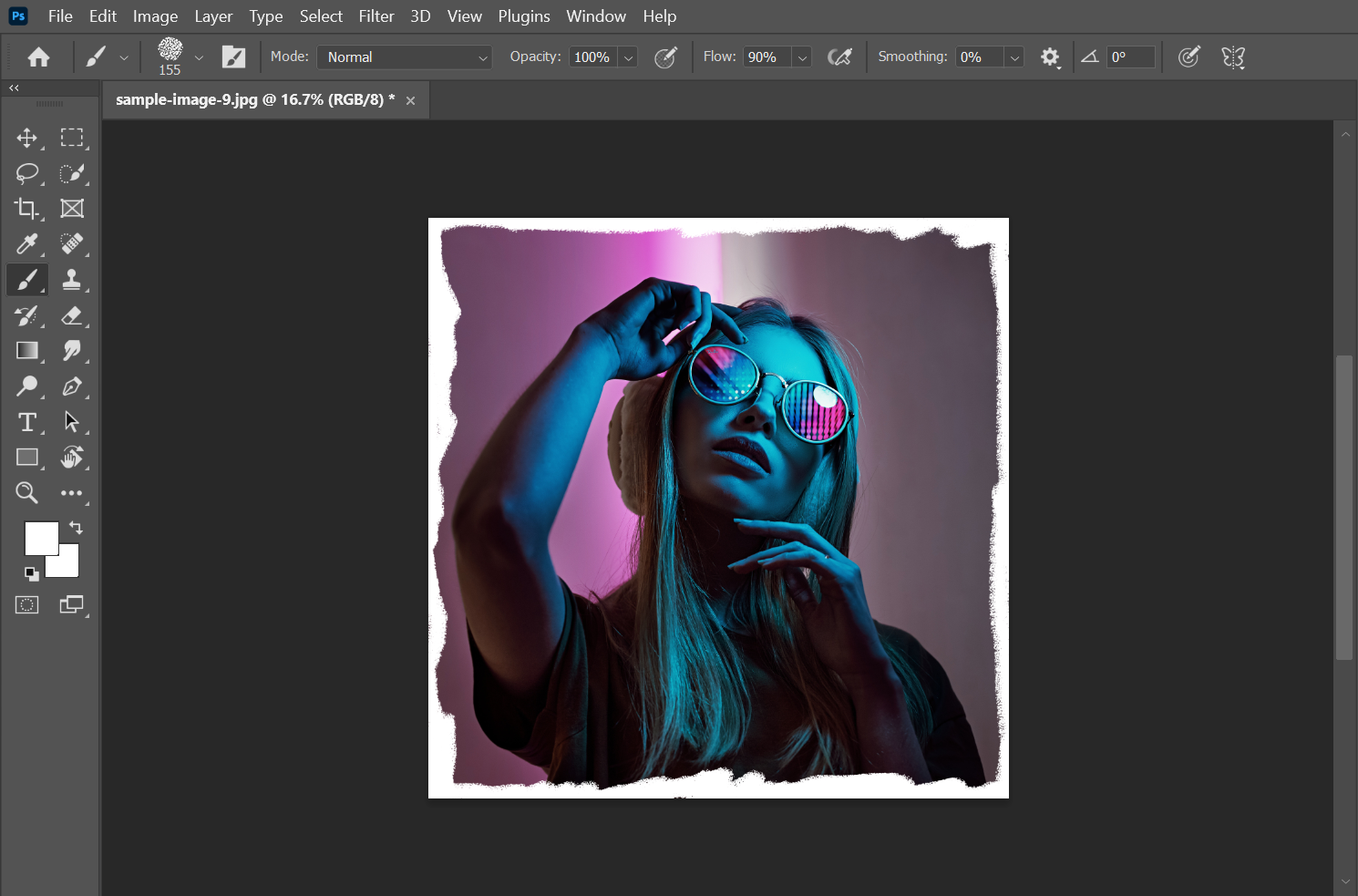Toggle the brush settings panel
1358x896 pixels.
click(x=233, y=57)
